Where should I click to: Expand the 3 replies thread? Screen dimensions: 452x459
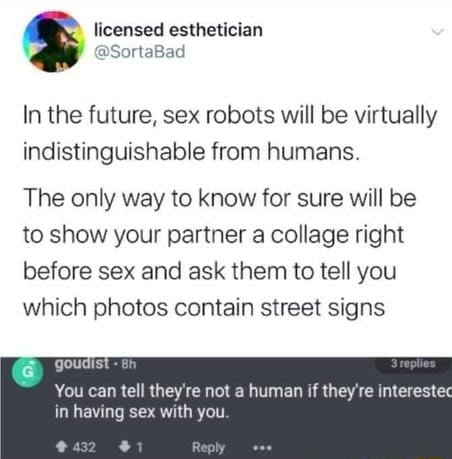(413, 363)
